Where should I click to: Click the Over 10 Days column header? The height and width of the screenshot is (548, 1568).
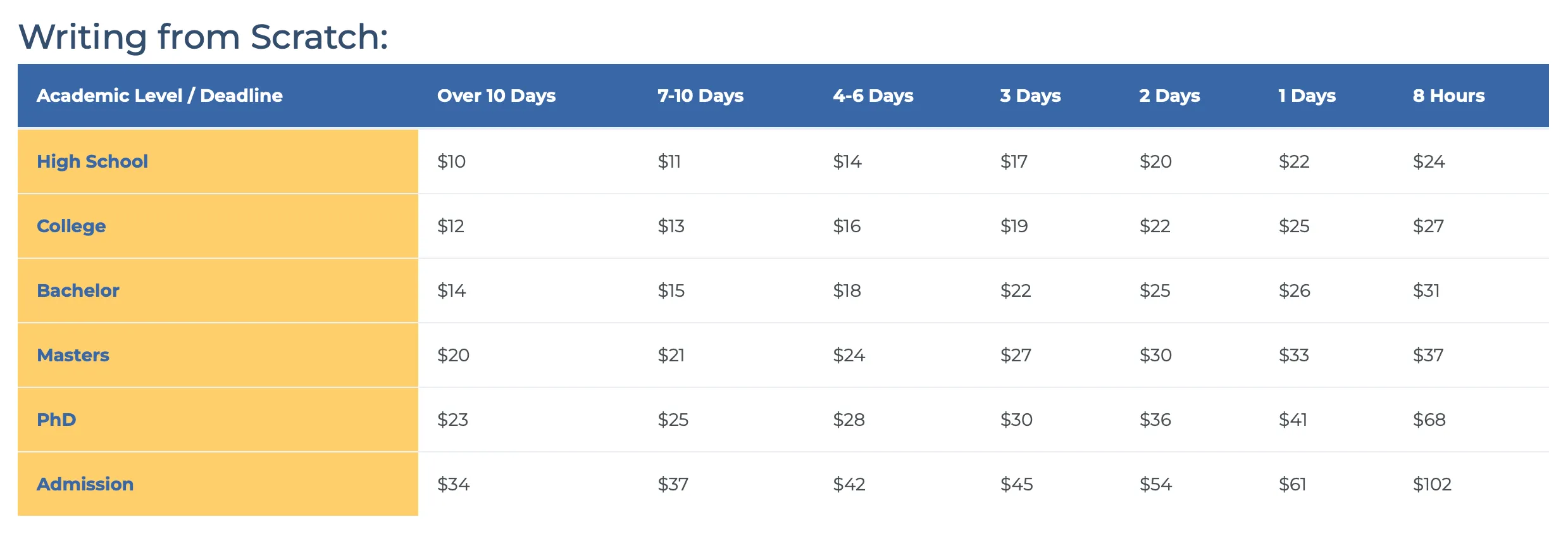pos(496,96)
